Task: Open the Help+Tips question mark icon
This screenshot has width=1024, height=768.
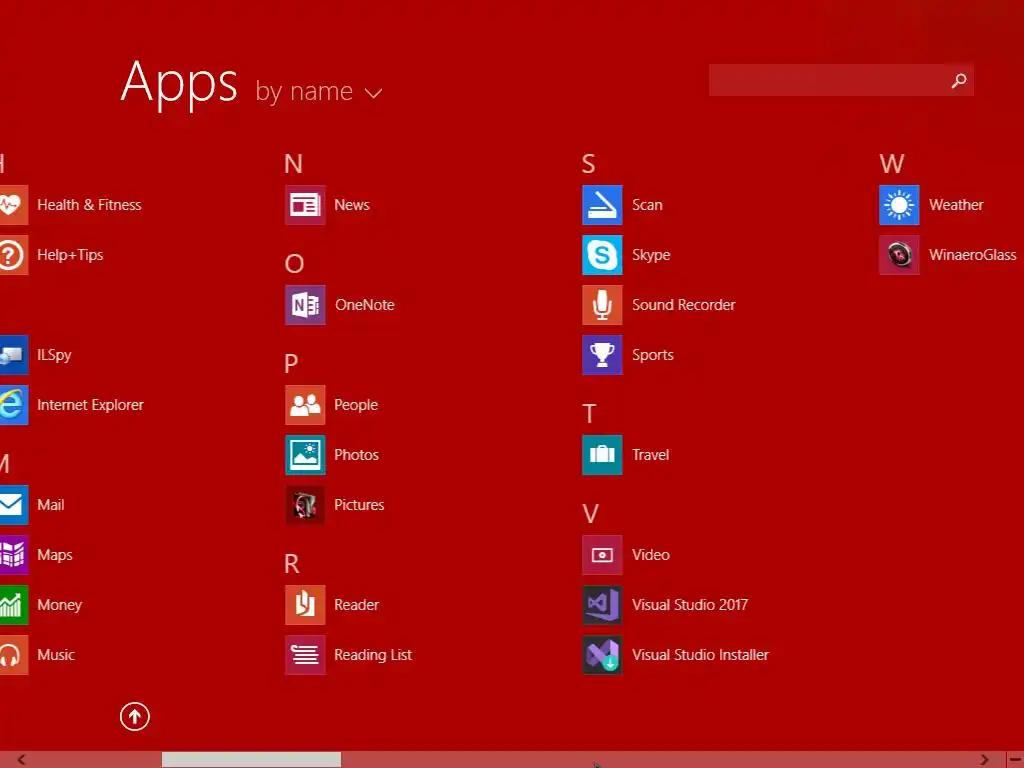Action: pos(14,255)
